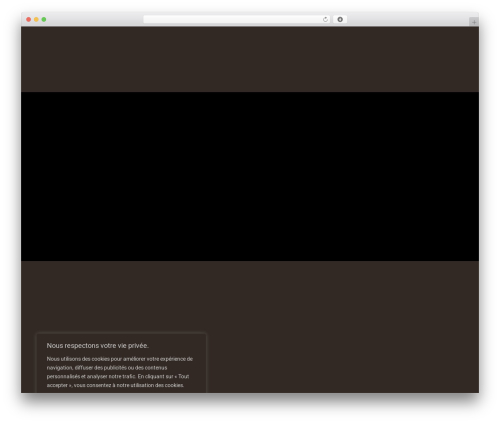The height and width of the screenshot is (423, 500).
Task: Open a new tab with plus button
Action: pyautogui.click(x=474, y=22)
